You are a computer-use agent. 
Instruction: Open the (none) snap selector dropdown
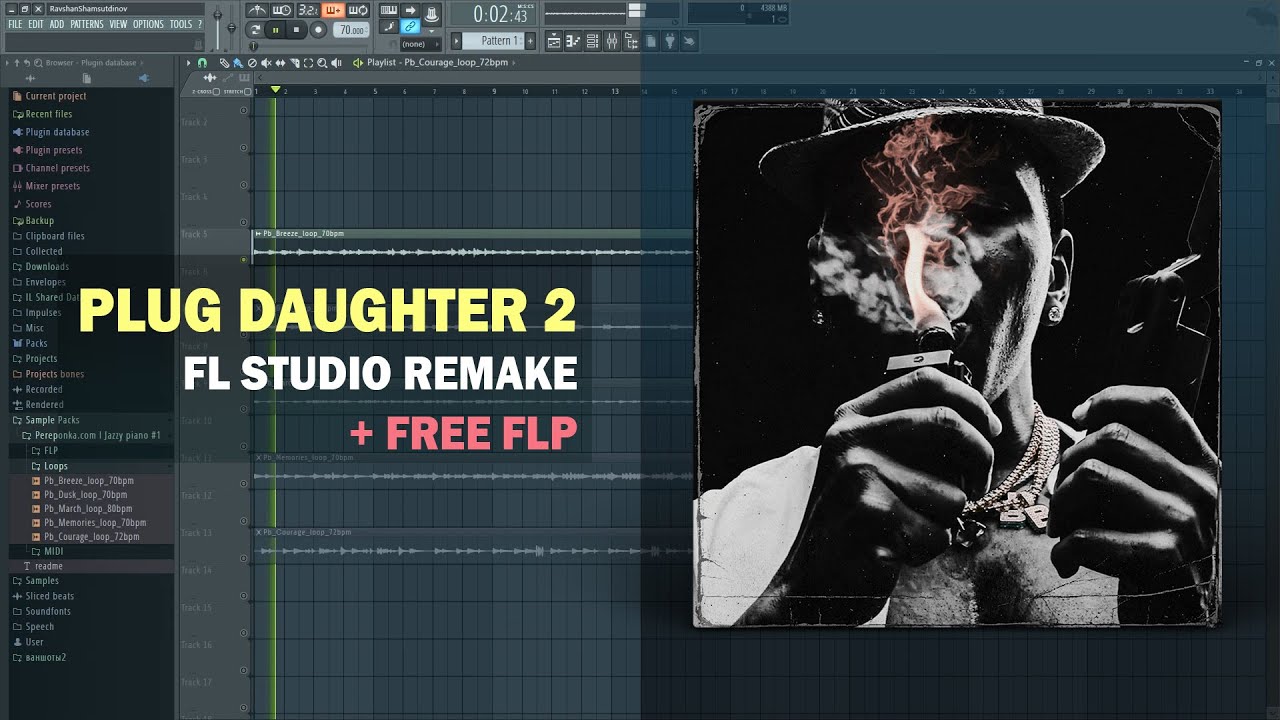[x=421, y=44]
